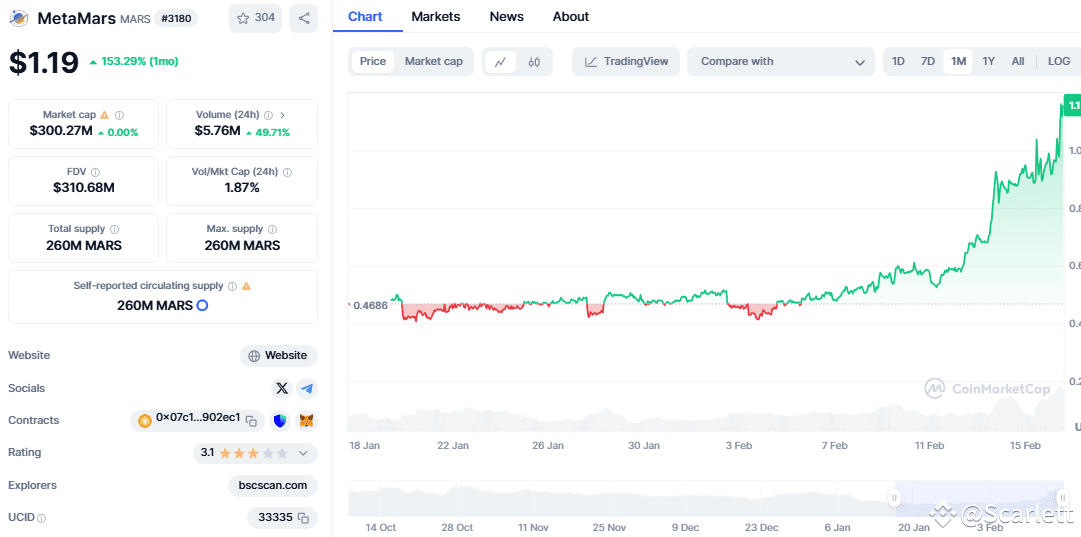Copy the UCID 33335 value
1081x537 pixels.
[x=303, y=518]
